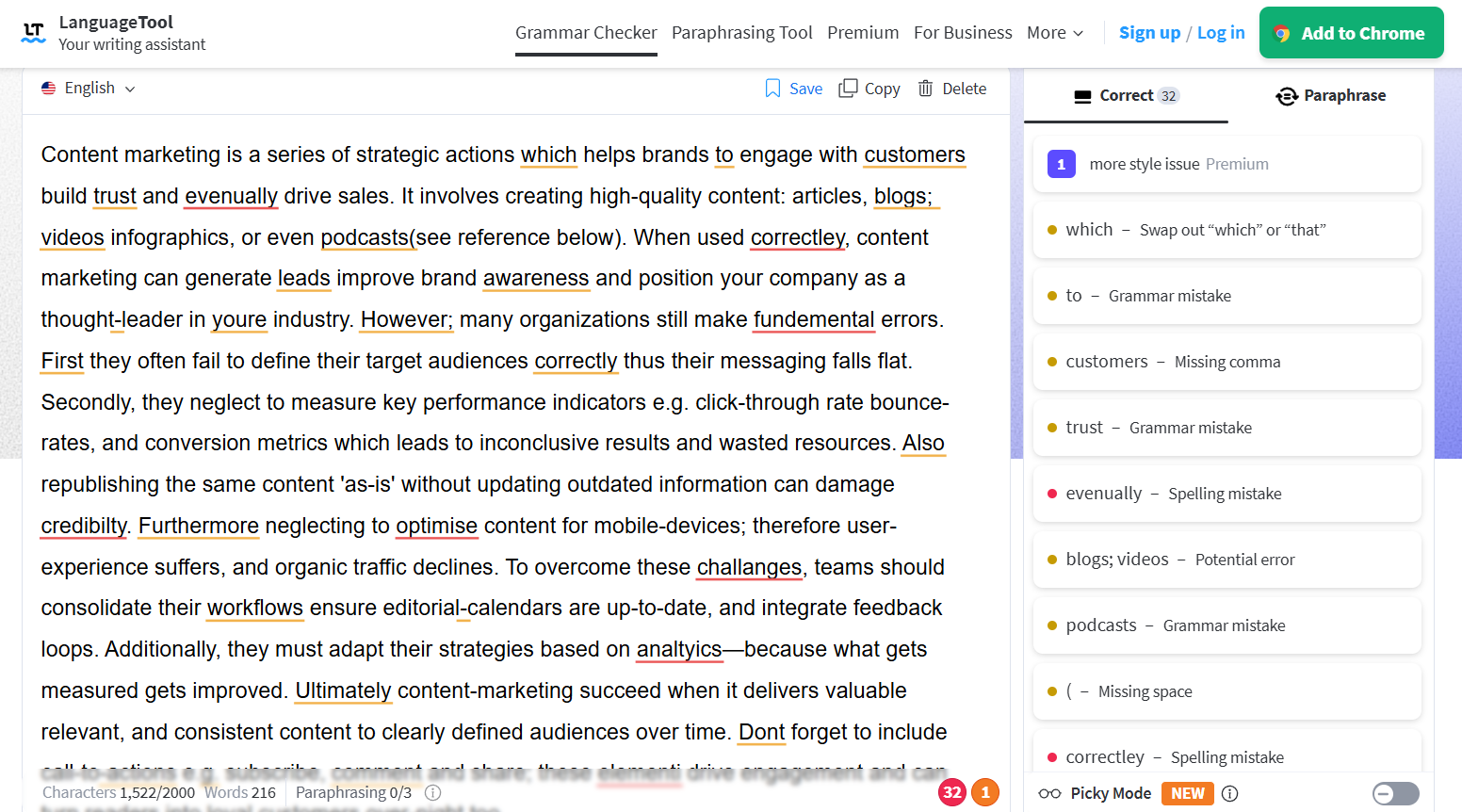Click the Sign up link

(x=1149, y=32)
